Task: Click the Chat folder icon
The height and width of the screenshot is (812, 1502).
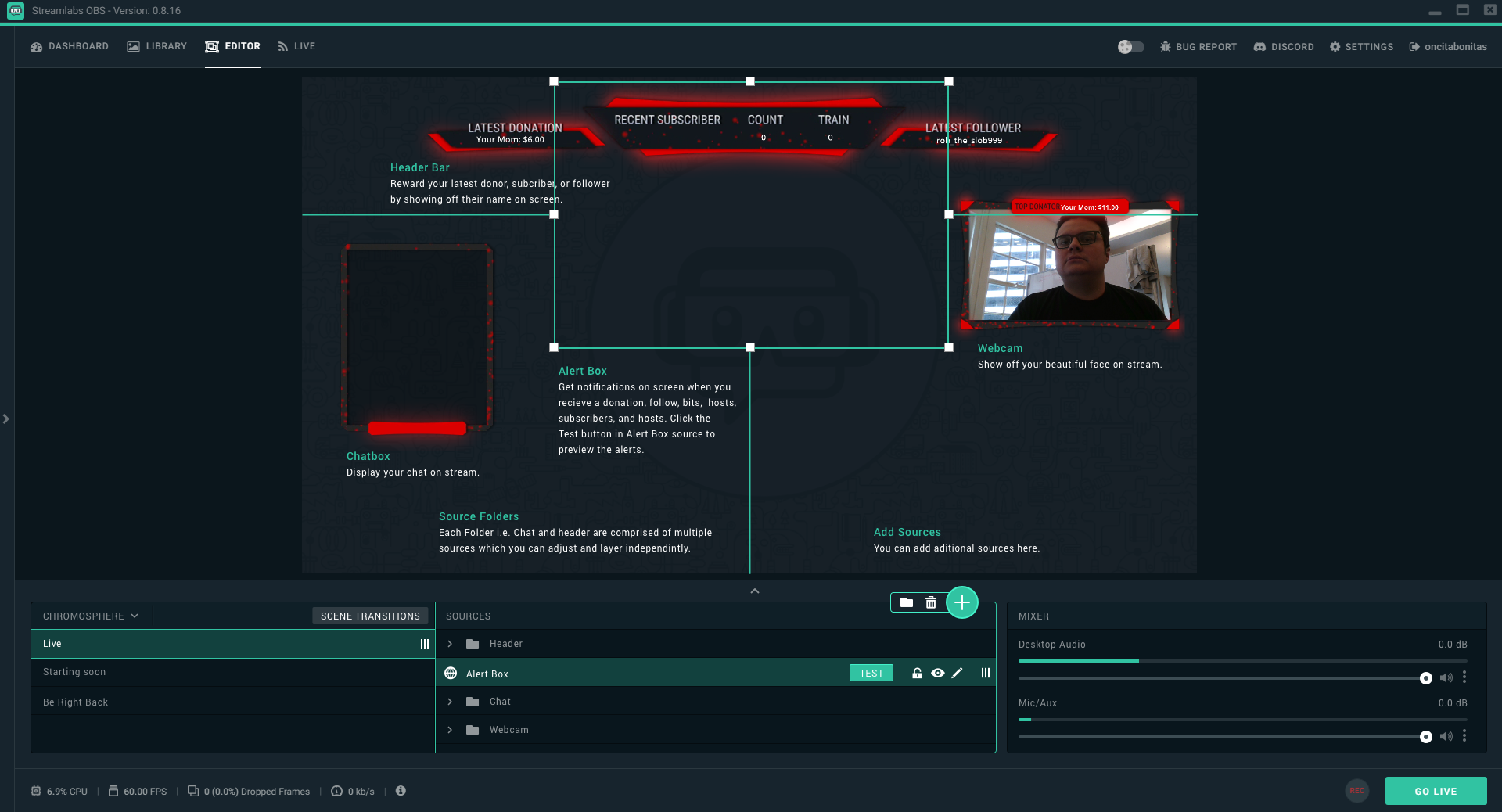Action: pyautogui.click(x=473, y=702)
